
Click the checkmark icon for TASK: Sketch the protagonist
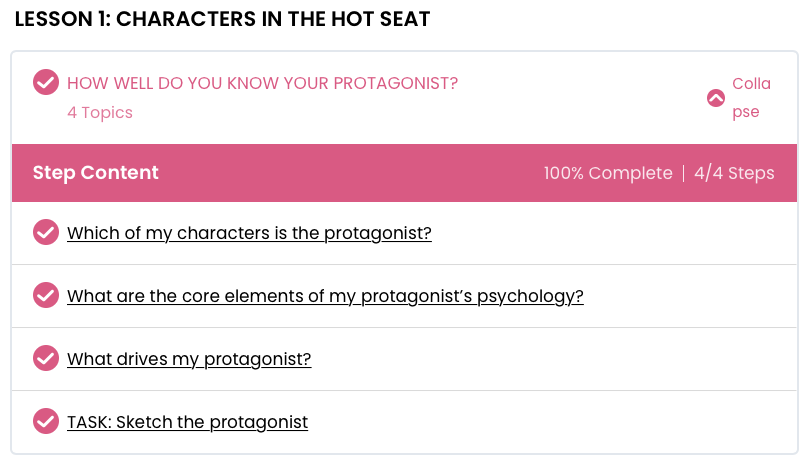(x=45, y=421)
